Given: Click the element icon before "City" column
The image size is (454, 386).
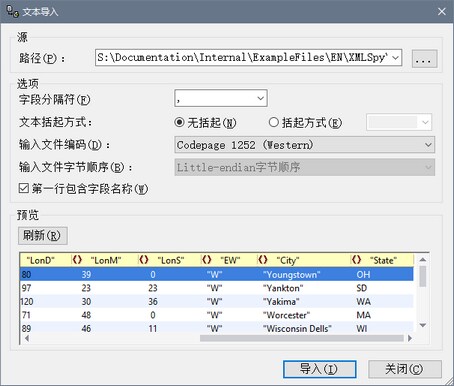Looking at the screenshot, I should [263, 260].
